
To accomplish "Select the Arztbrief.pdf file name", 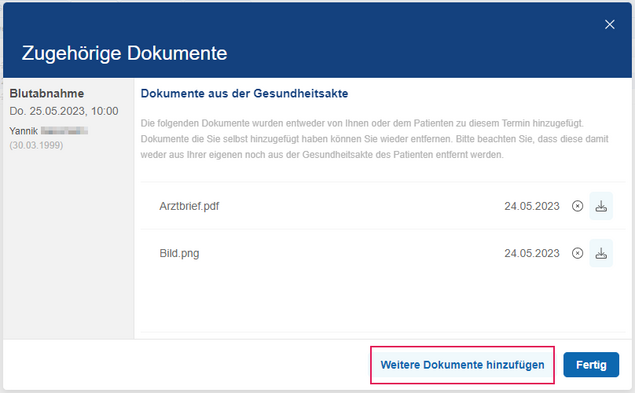I will click(x=189, y=206).
